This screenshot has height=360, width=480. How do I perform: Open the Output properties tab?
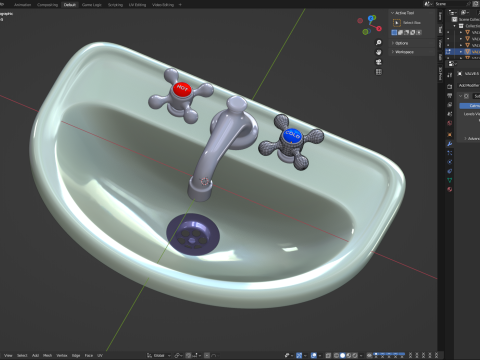450,96
